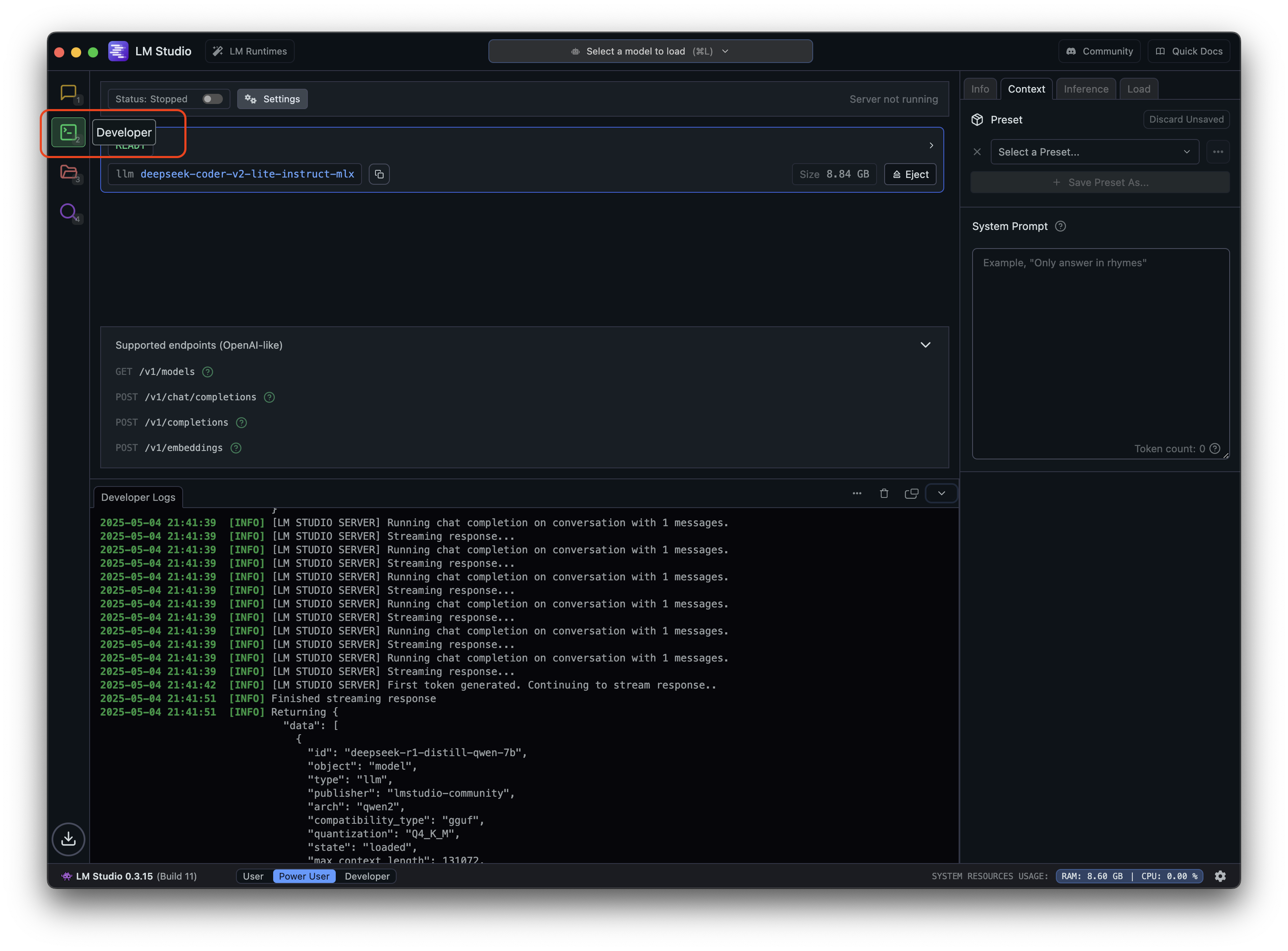The width and height of the screenshot is (1288, 951).
Task: Select Power User mode
Action: [x=304, y=876]
